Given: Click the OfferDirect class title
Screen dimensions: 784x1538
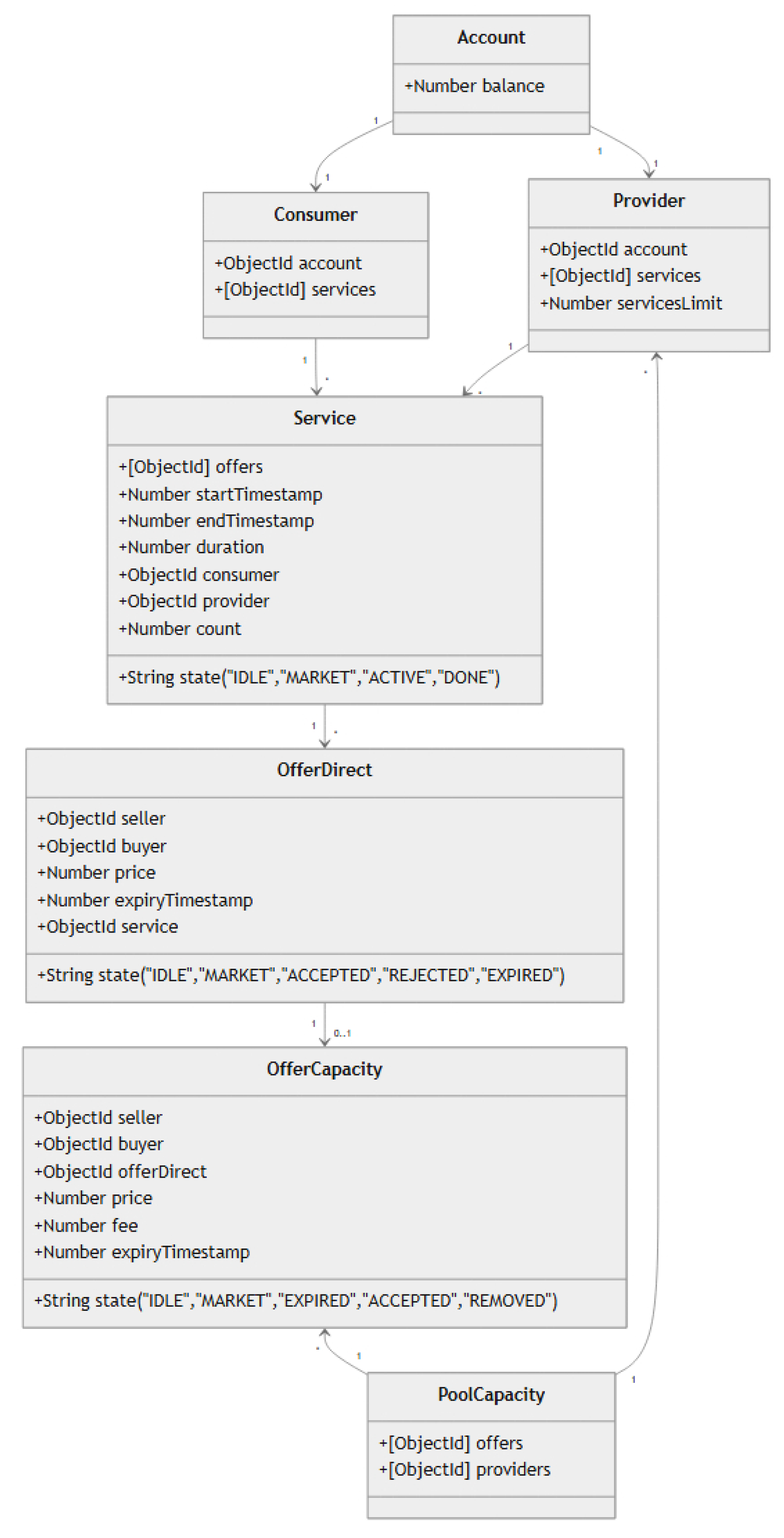Looking at the screenshot, I should [324, 770].
